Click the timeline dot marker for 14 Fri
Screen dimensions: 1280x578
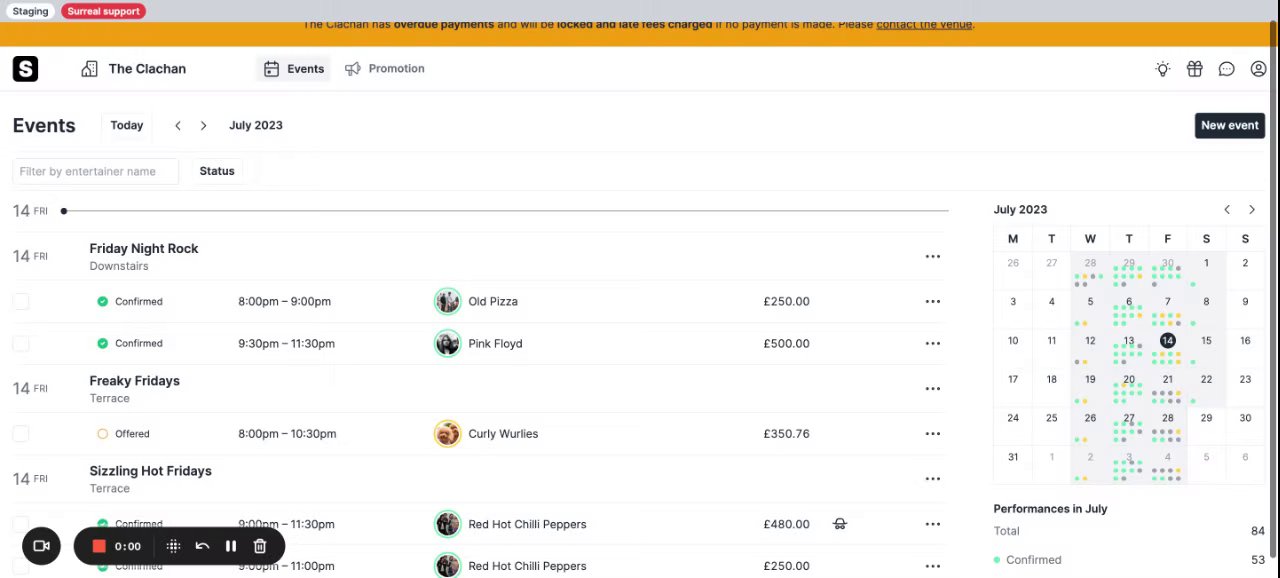[64, 211]
